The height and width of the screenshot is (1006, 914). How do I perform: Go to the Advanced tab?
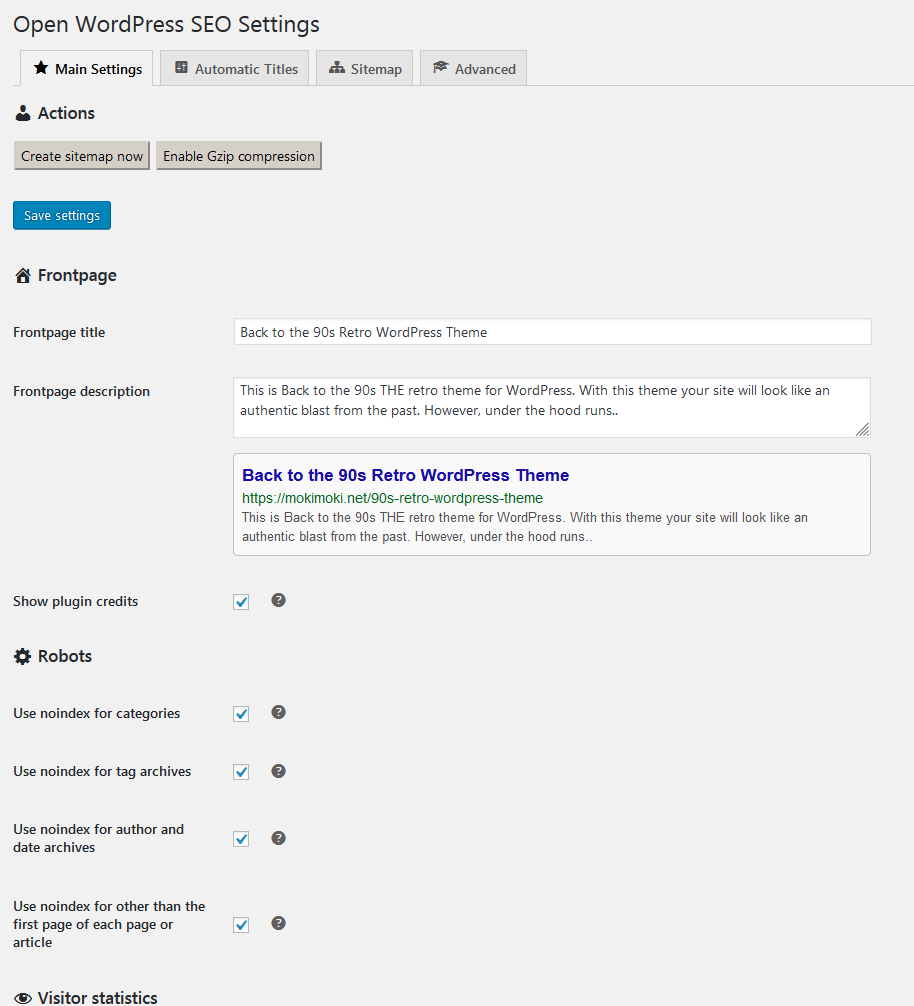[x=474, y=69]
